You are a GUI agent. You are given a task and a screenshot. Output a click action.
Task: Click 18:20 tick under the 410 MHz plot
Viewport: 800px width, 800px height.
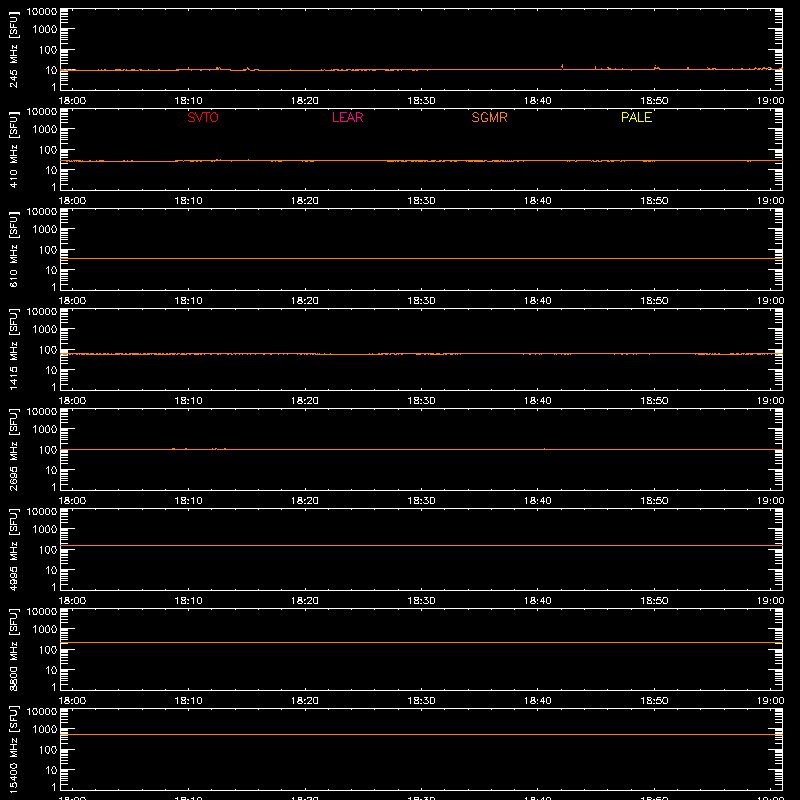click(305, 201)
